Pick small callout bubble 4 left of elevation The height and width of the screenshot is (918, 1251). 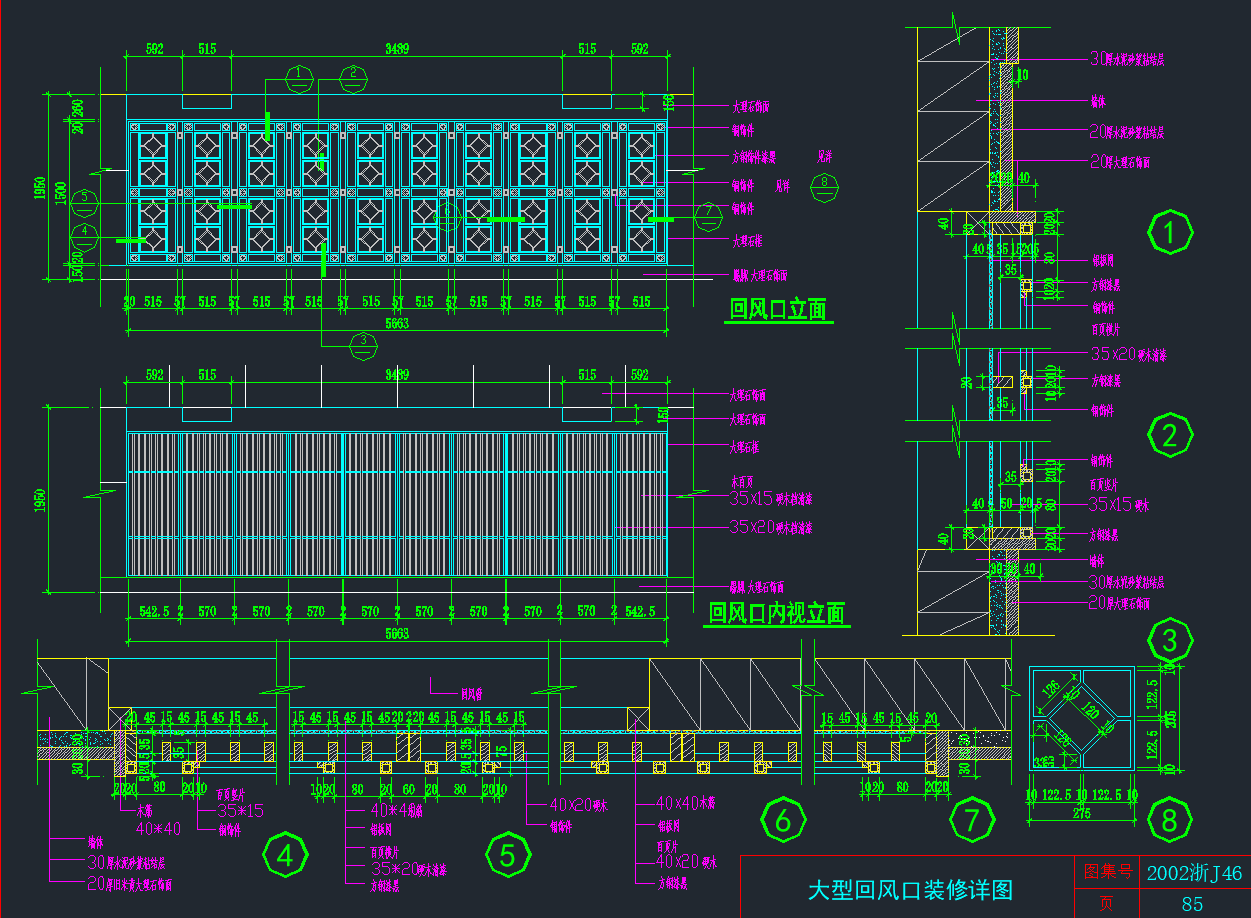tap(85, 232)
